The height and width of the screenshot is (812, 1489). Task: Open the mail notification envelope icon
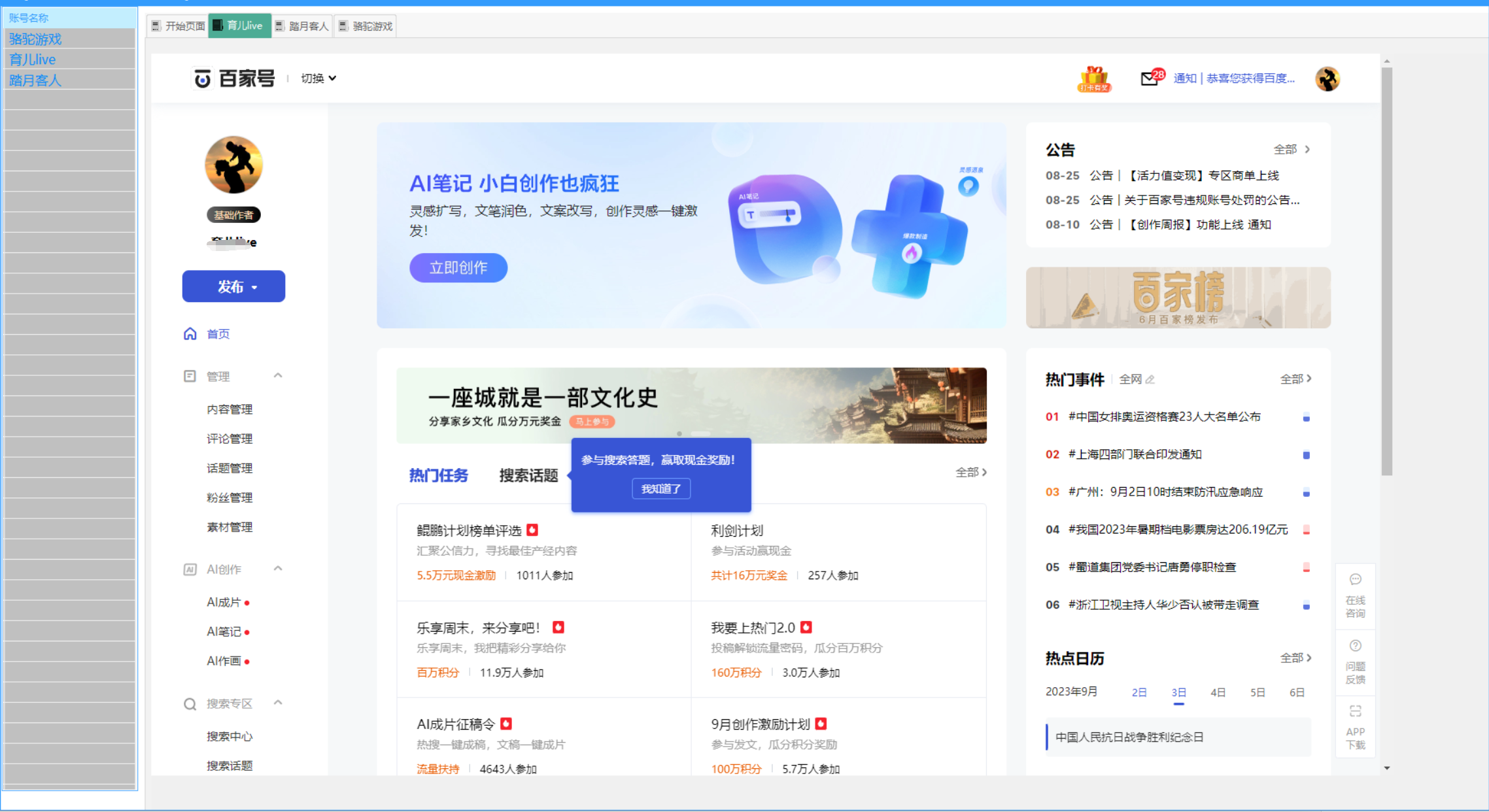(x=1149, y=79)
